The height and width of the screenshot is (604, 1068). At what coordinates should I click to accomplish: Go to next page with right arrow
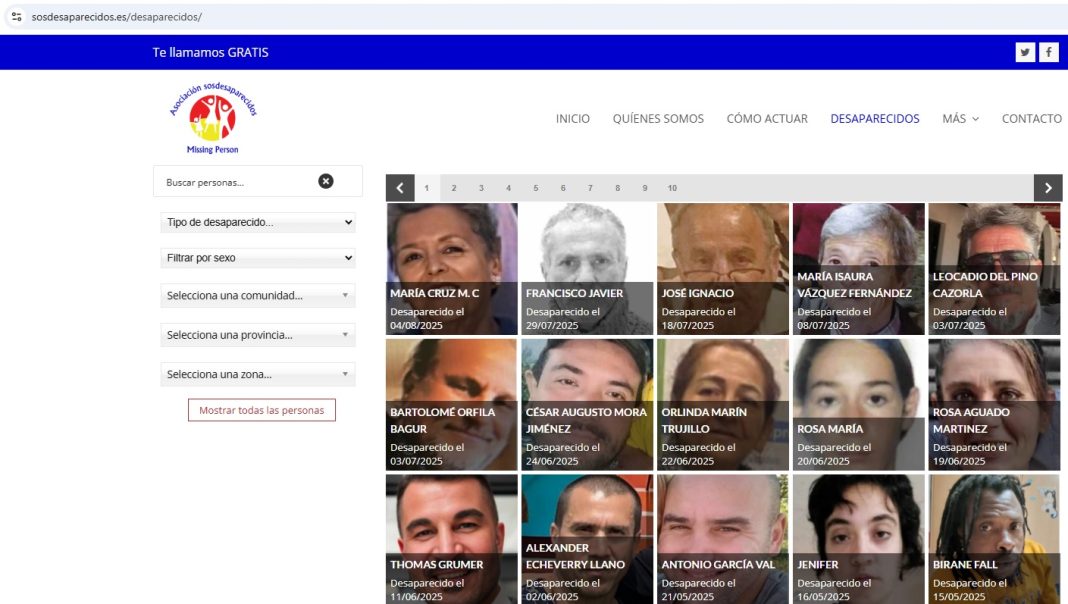click(1047, 188)
